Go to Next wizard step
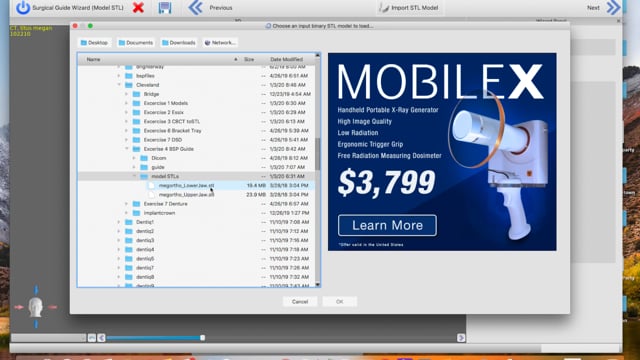640x360 pixels. 604,7
